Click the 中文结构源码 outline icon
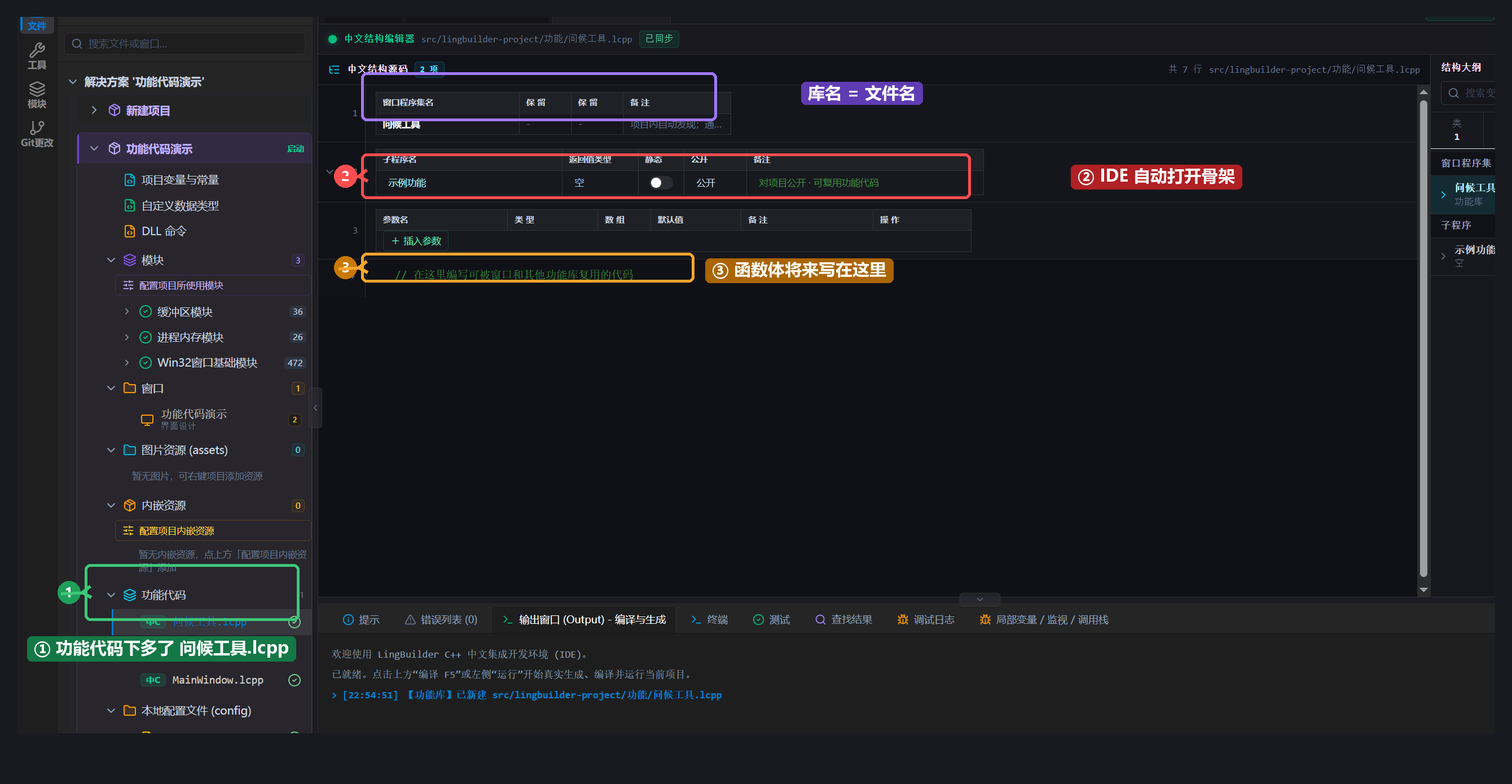This screenshot has width=1512, height=784. [x=334, y=69]
